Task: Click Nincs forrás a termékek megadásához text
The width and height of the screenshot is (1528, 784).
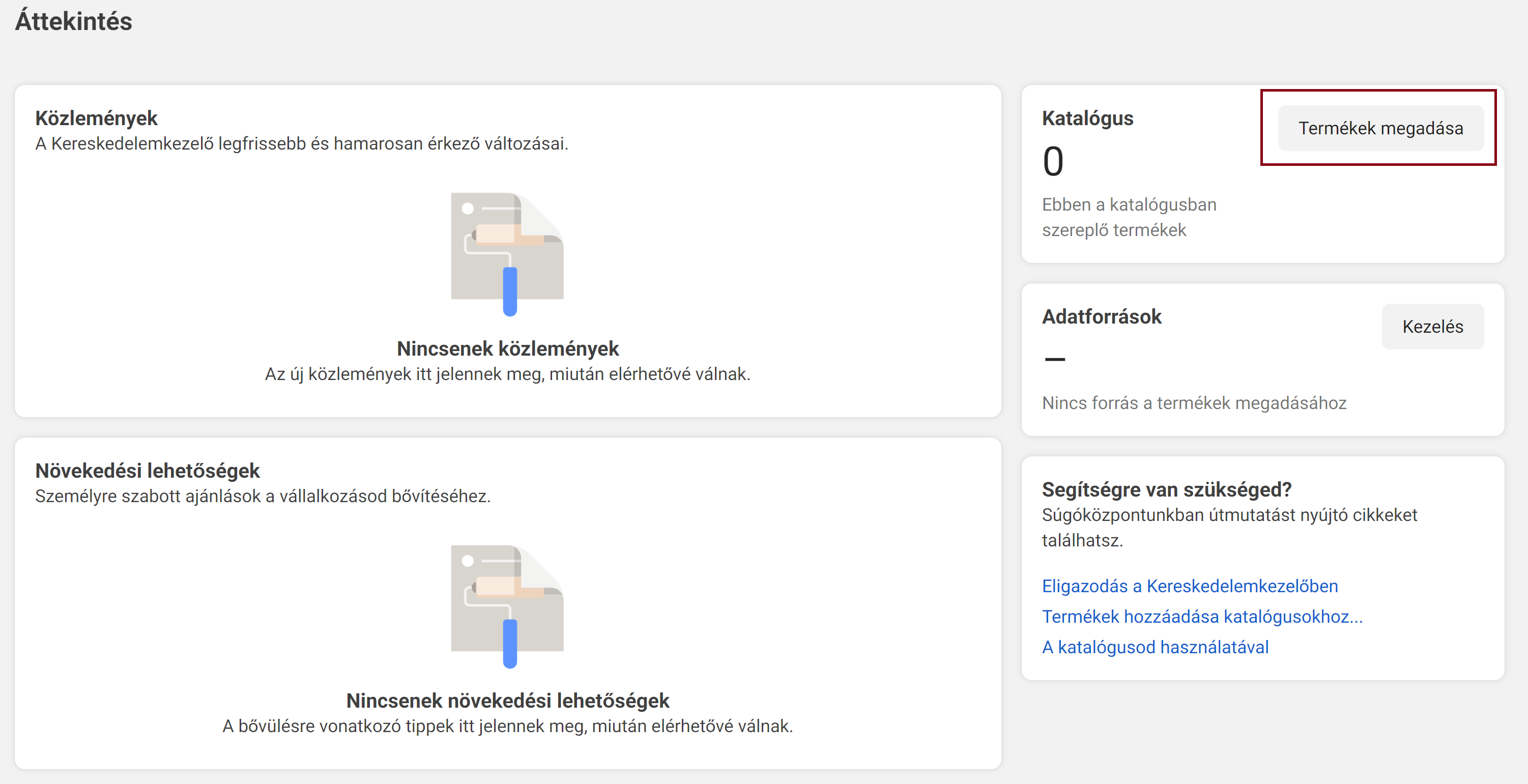Action: [1194, 403]
